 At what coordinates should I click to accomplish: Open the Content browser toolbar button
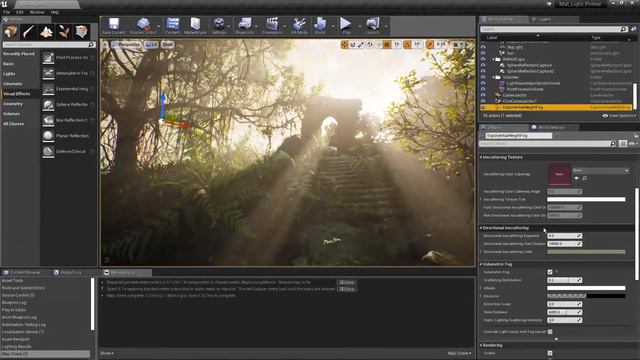(x=173, y=26)
